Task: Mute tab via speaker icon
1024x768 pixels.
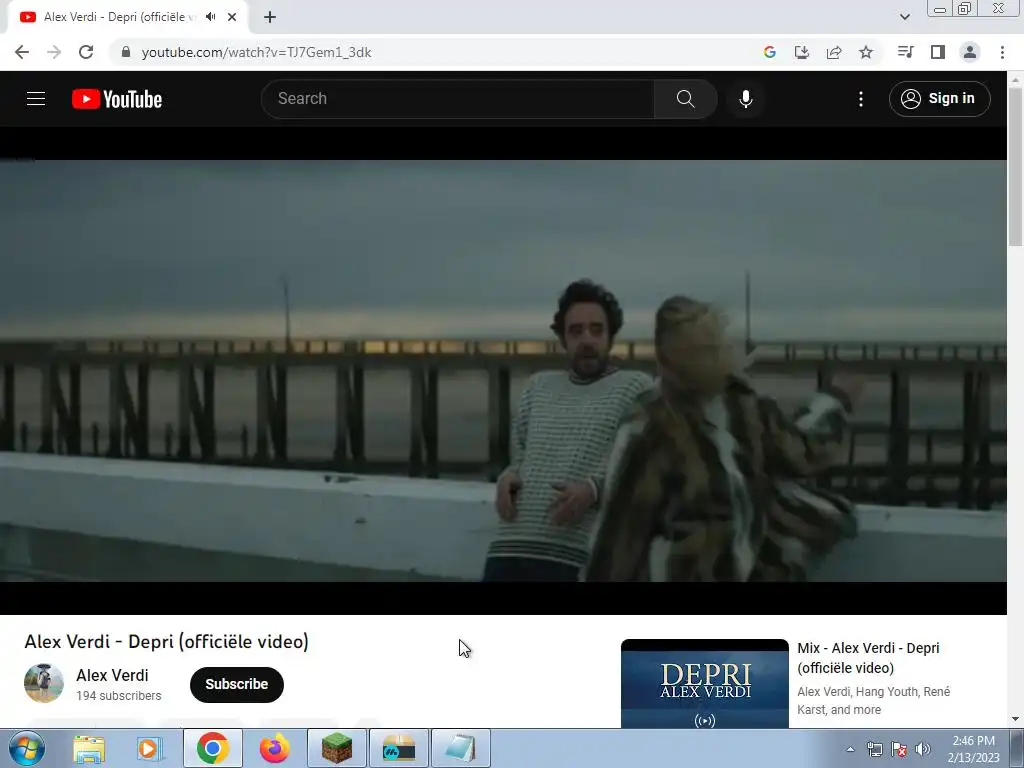Action: point(210,17)
